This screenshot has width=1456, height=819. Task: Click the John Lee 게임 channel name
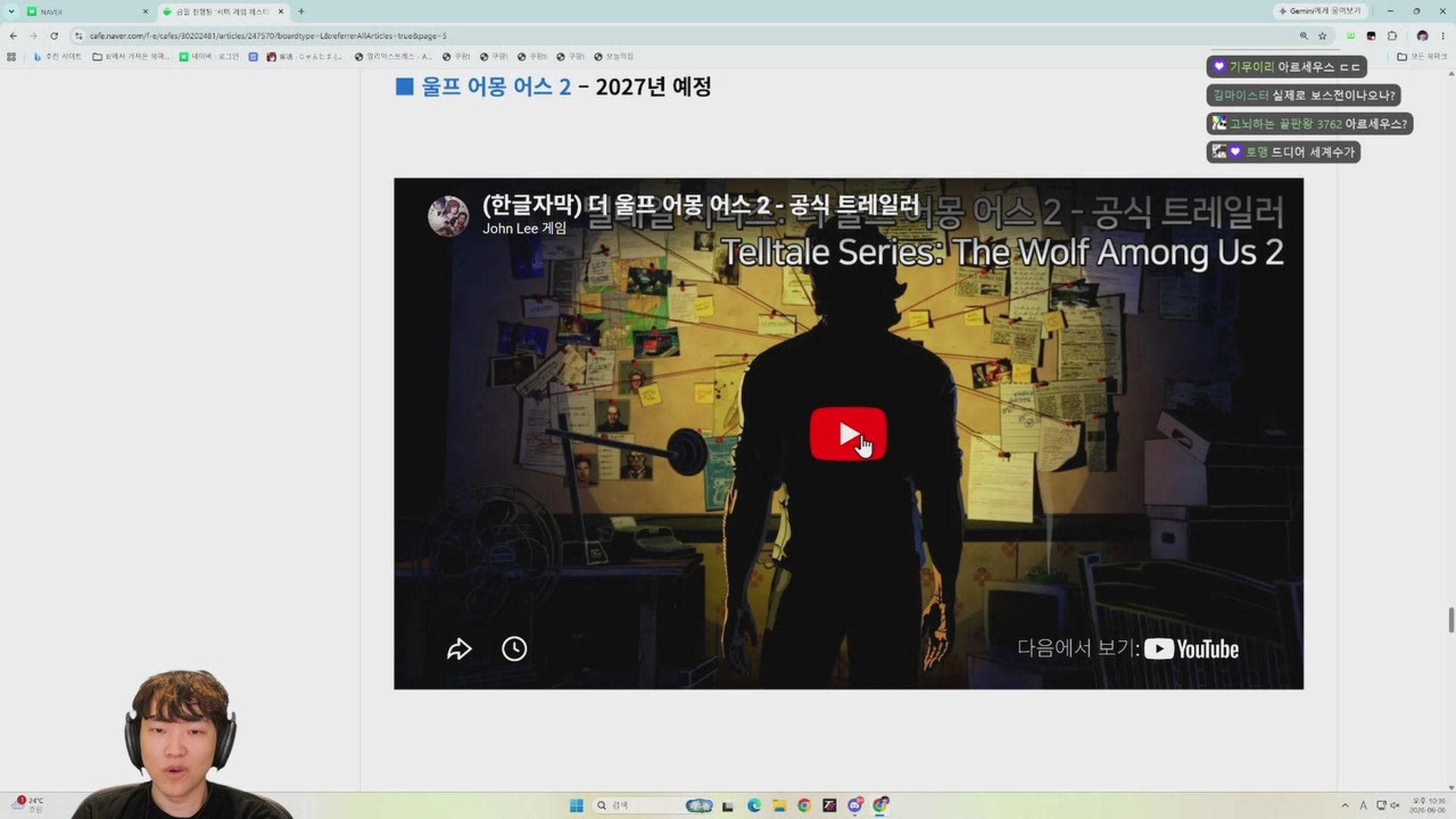point(524,228)
